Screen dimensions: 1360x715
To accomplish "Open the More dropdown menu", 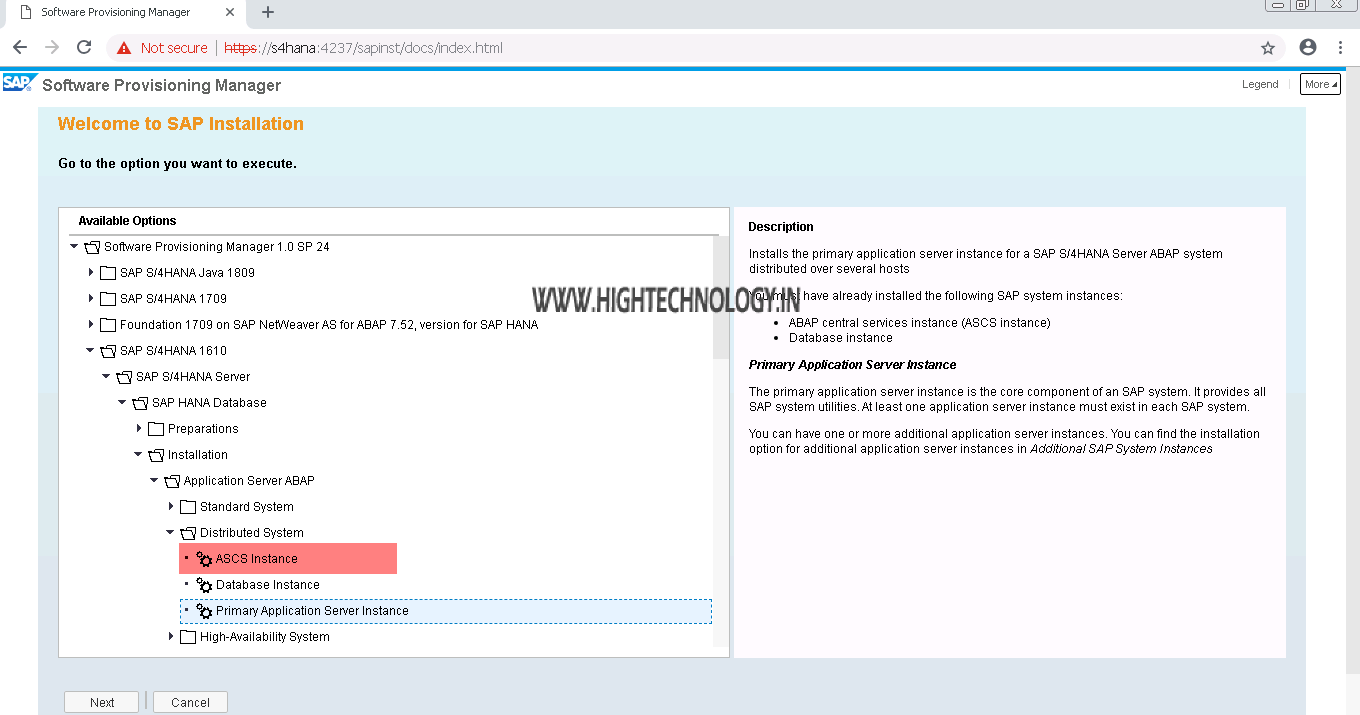I will click(1321, 84).
